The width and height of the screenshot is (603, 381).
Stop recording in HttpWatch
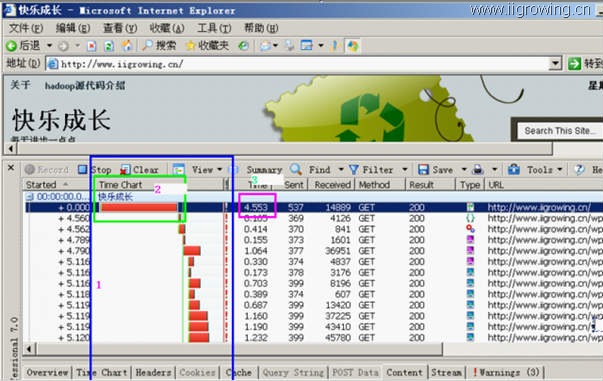(x=95, y=170)
